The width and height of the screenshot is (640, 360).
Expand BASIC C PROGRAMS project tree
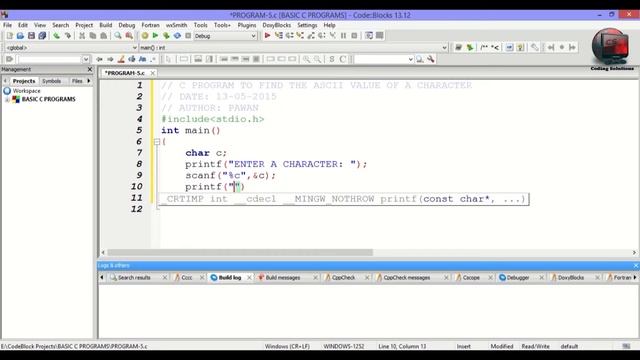[7, 99]
